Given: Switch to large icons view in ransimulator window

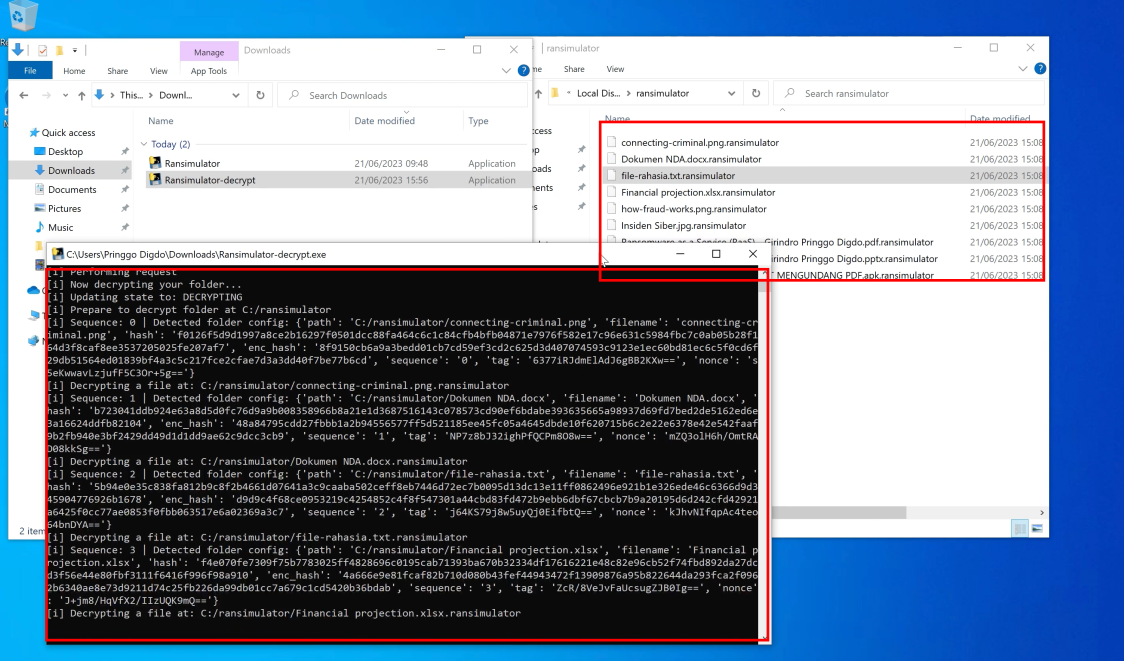Looking at the screenshot, I should pyautogui.click(x=1037, y=528).
